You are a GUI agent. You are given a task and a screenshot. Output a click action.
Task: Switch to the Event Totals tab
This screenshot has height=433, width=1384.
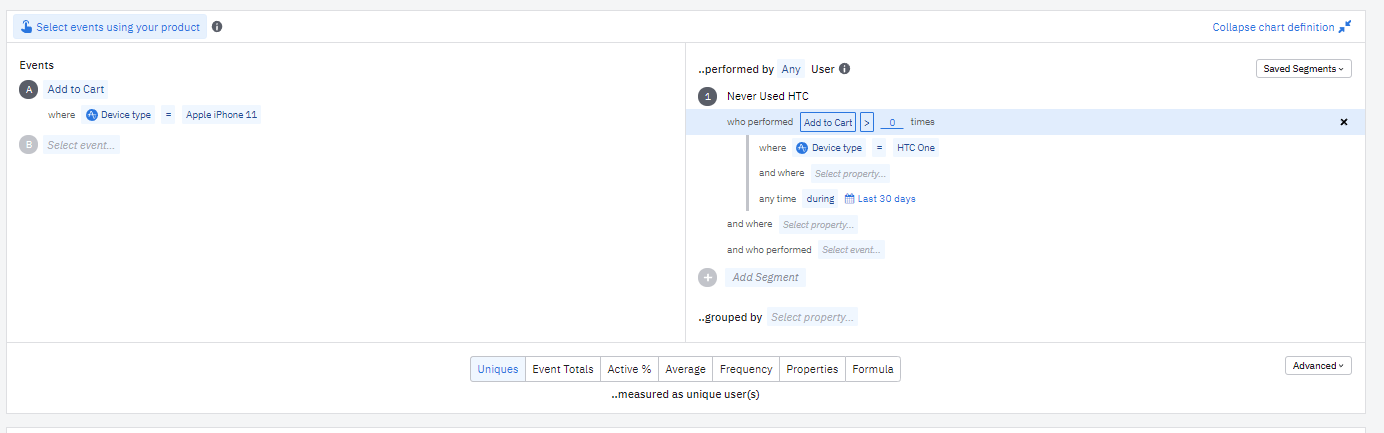[x=563, y=369]
